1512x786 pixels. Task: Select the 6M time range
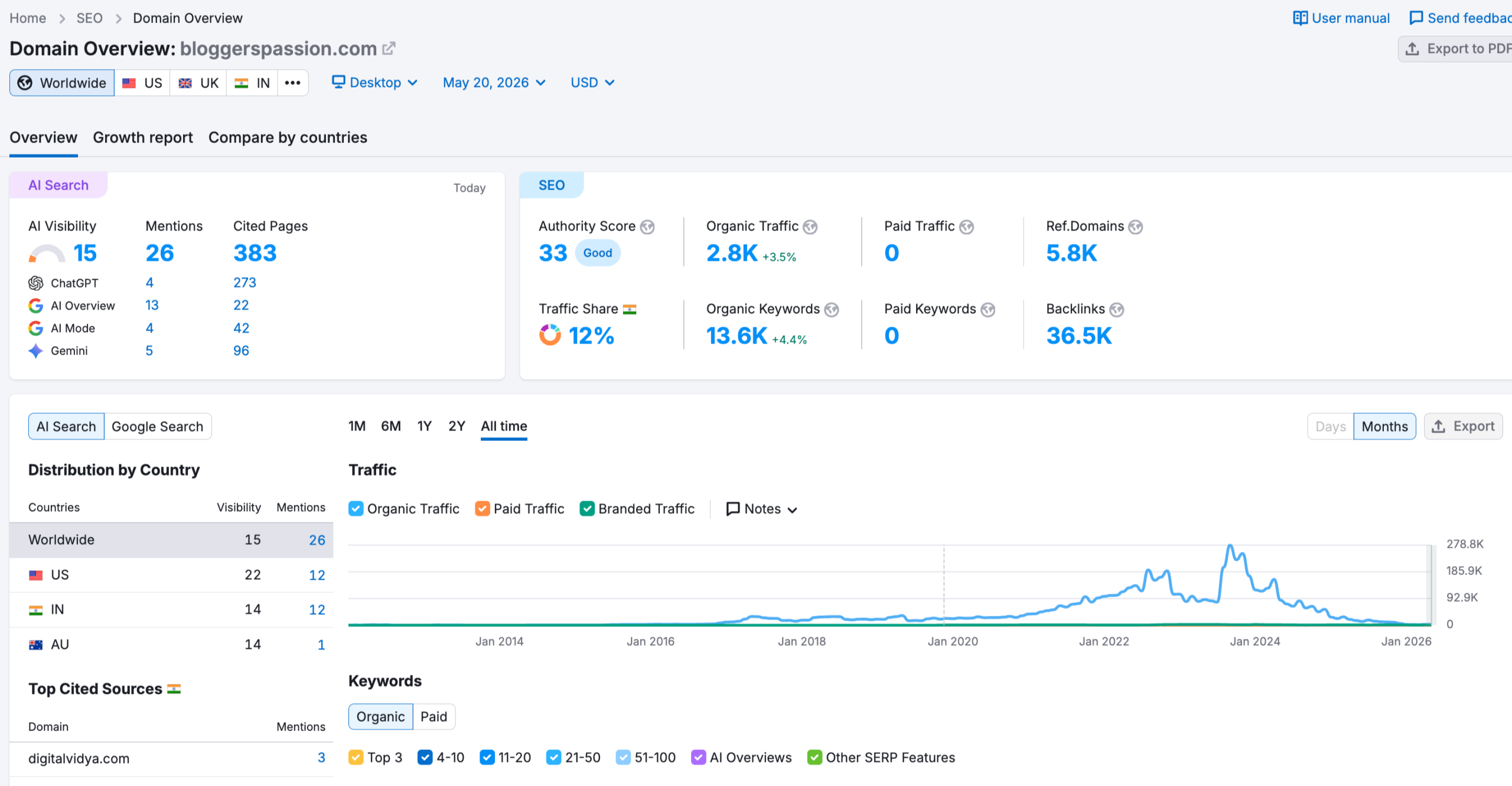coord(391,426)
